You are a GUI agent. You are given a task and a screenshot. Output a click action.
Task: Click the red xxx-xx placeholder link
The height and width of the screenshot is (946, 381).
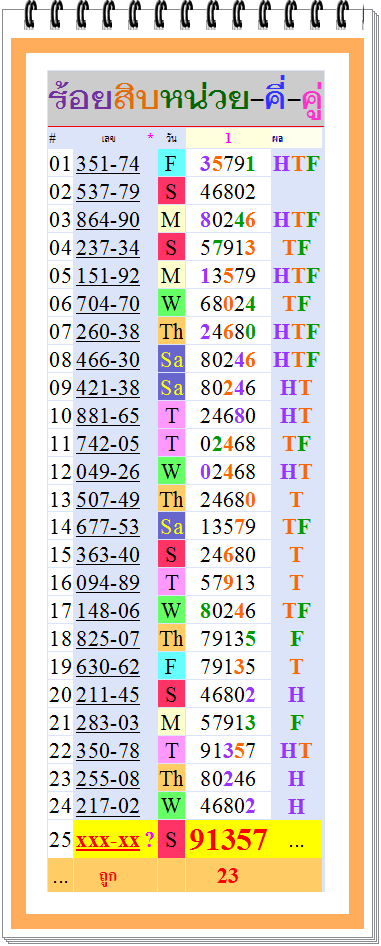click(x=108, y=841)
